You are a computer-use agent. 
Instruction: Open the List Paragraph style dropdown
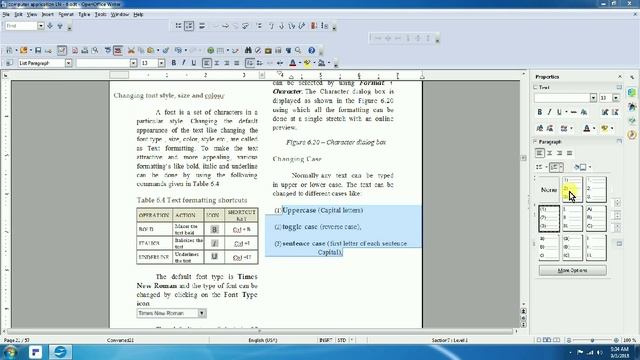(x=68, y=63)
